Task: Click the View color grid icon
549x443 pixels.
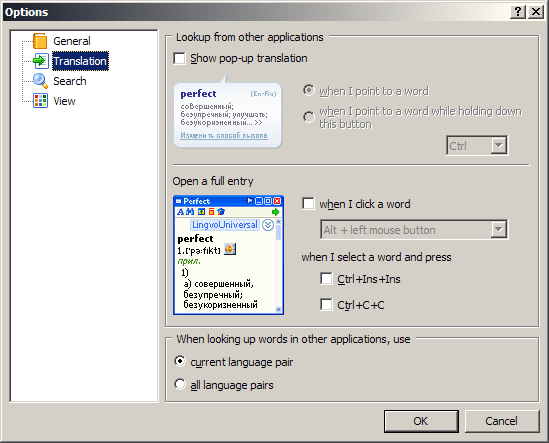Action: (x=40, y=101)
